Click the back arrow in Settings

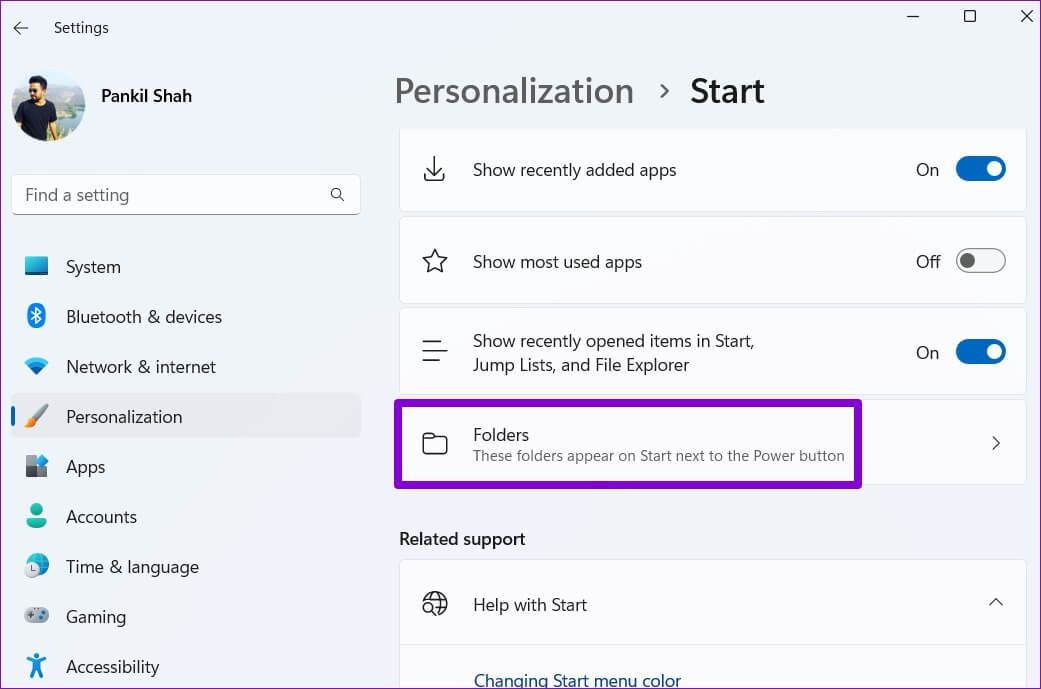21,28
